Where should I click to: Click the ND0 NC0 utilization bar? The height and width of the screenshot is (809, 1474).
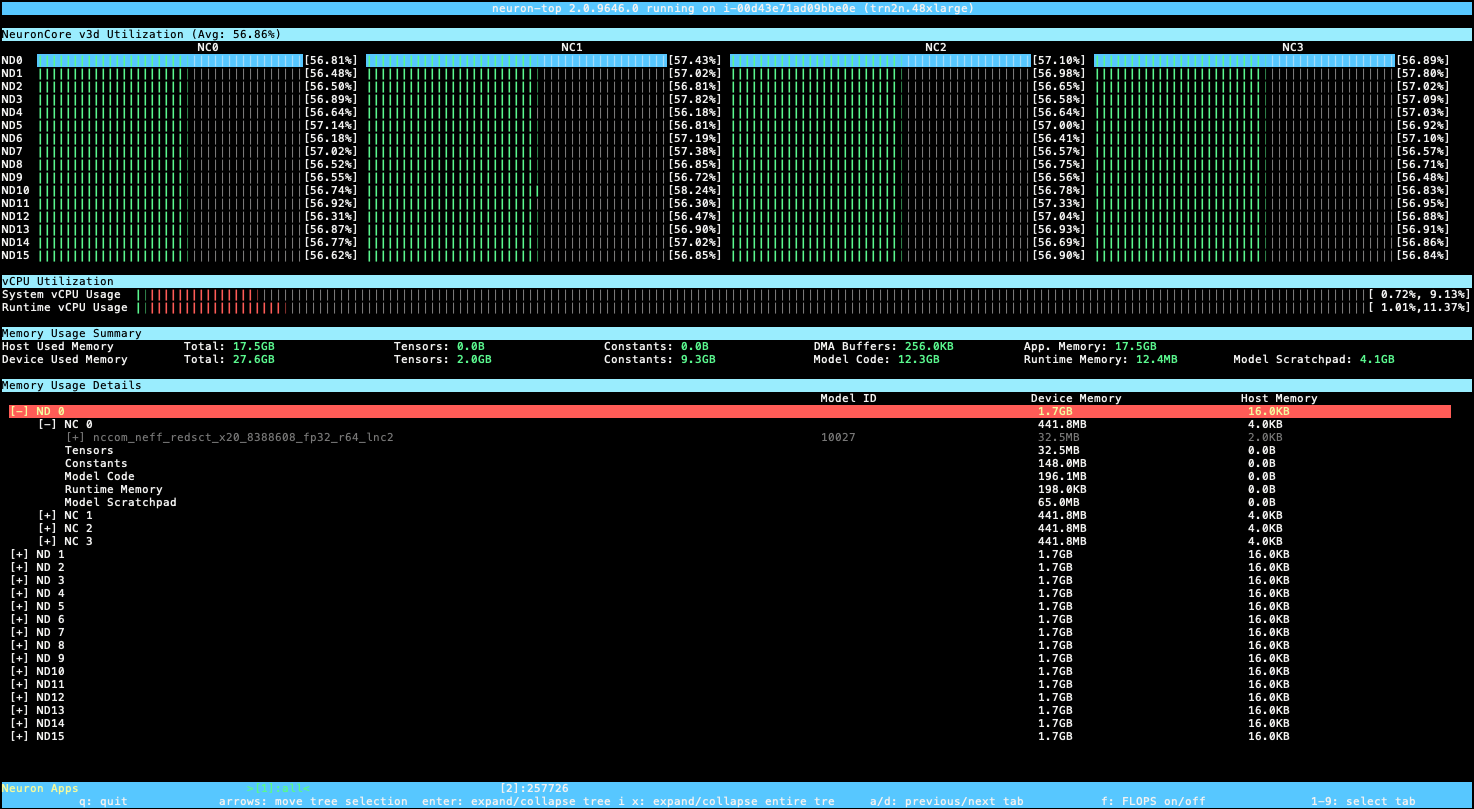pos(170,61)
